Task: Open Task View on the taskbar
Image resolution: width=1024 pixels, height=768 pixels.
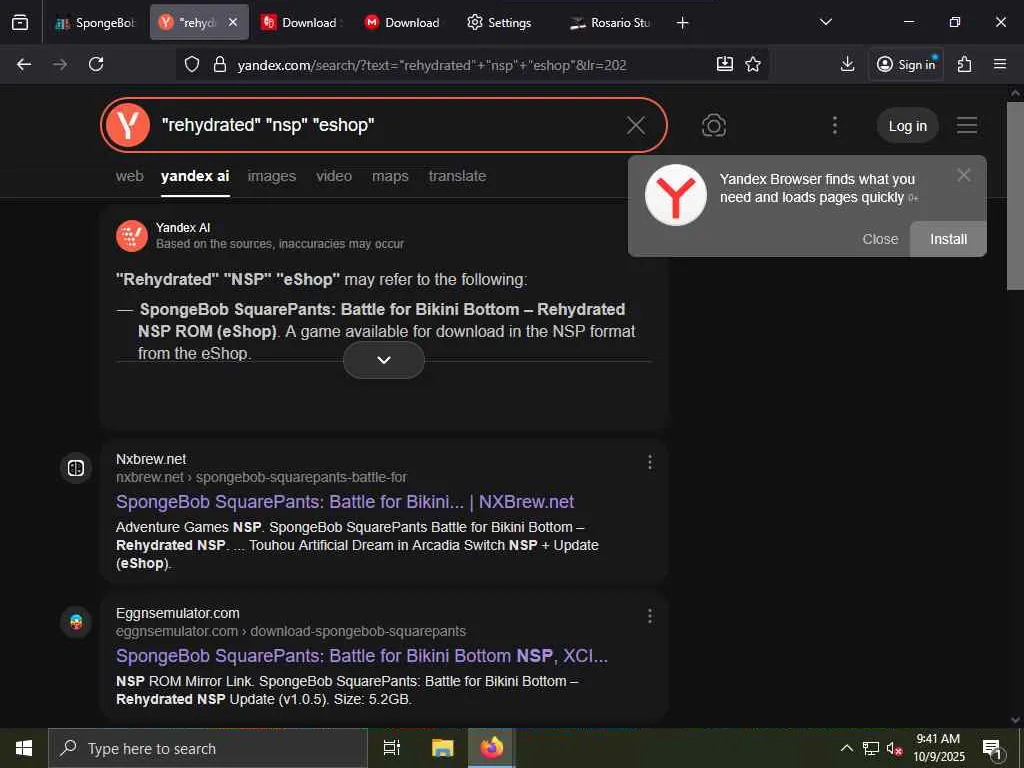Action: pos(392,748)
